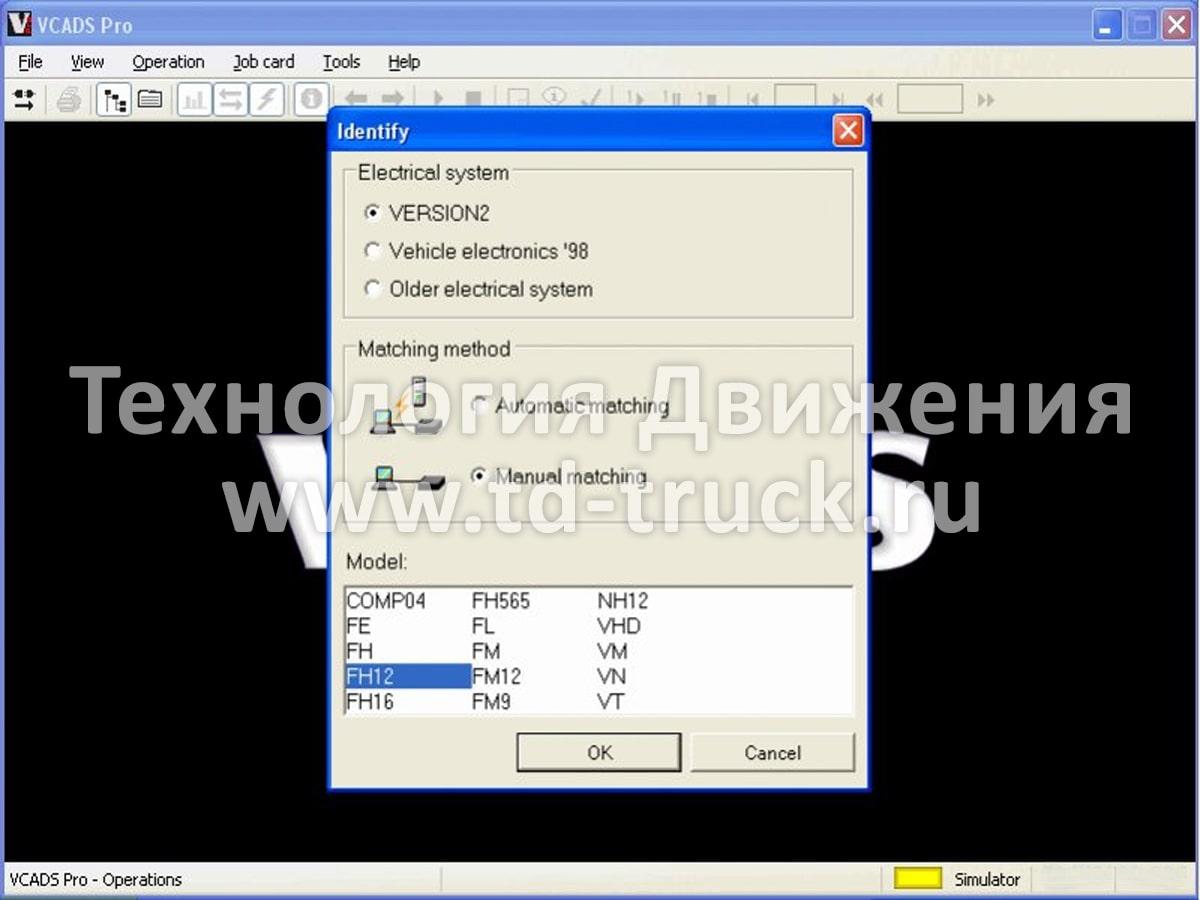Screen dimensions: 1200x900
Task: Click VCADS Pro - Operations status text
Action: pyautogui.click(x=96, y=880)
